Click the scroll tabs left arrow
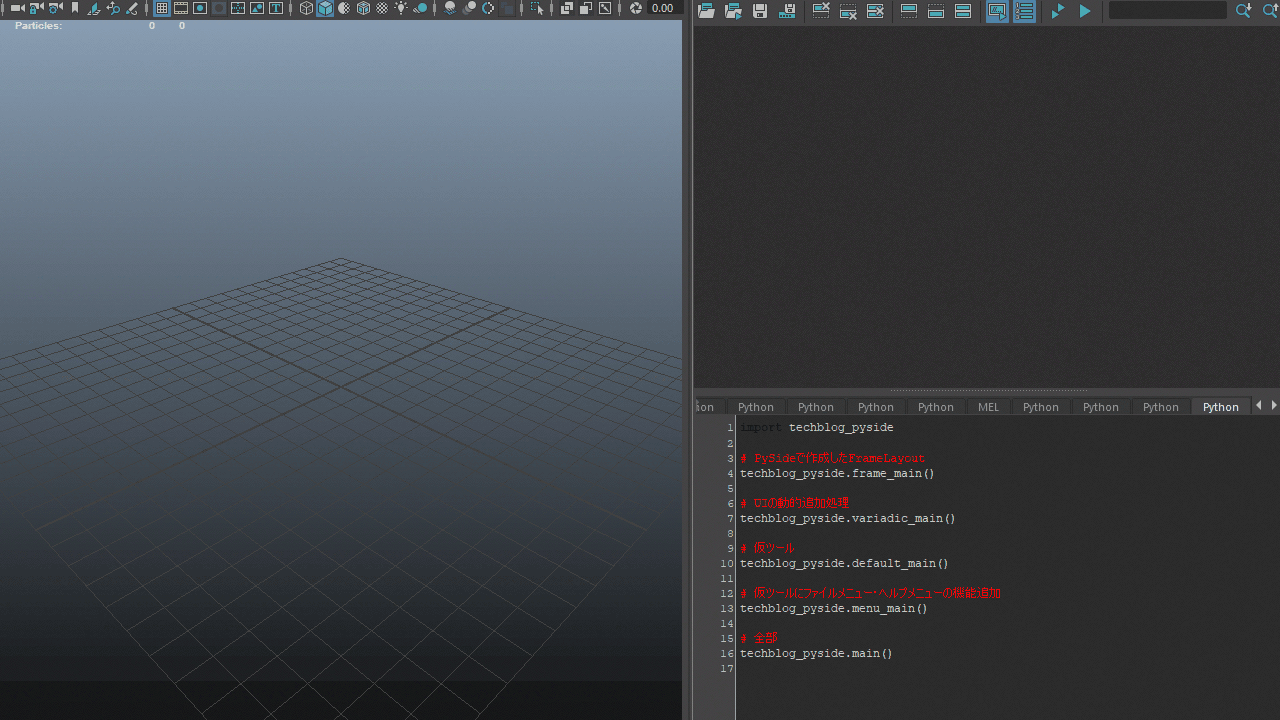Screen dimensions: 1280x720 [x=1258, y=405]
